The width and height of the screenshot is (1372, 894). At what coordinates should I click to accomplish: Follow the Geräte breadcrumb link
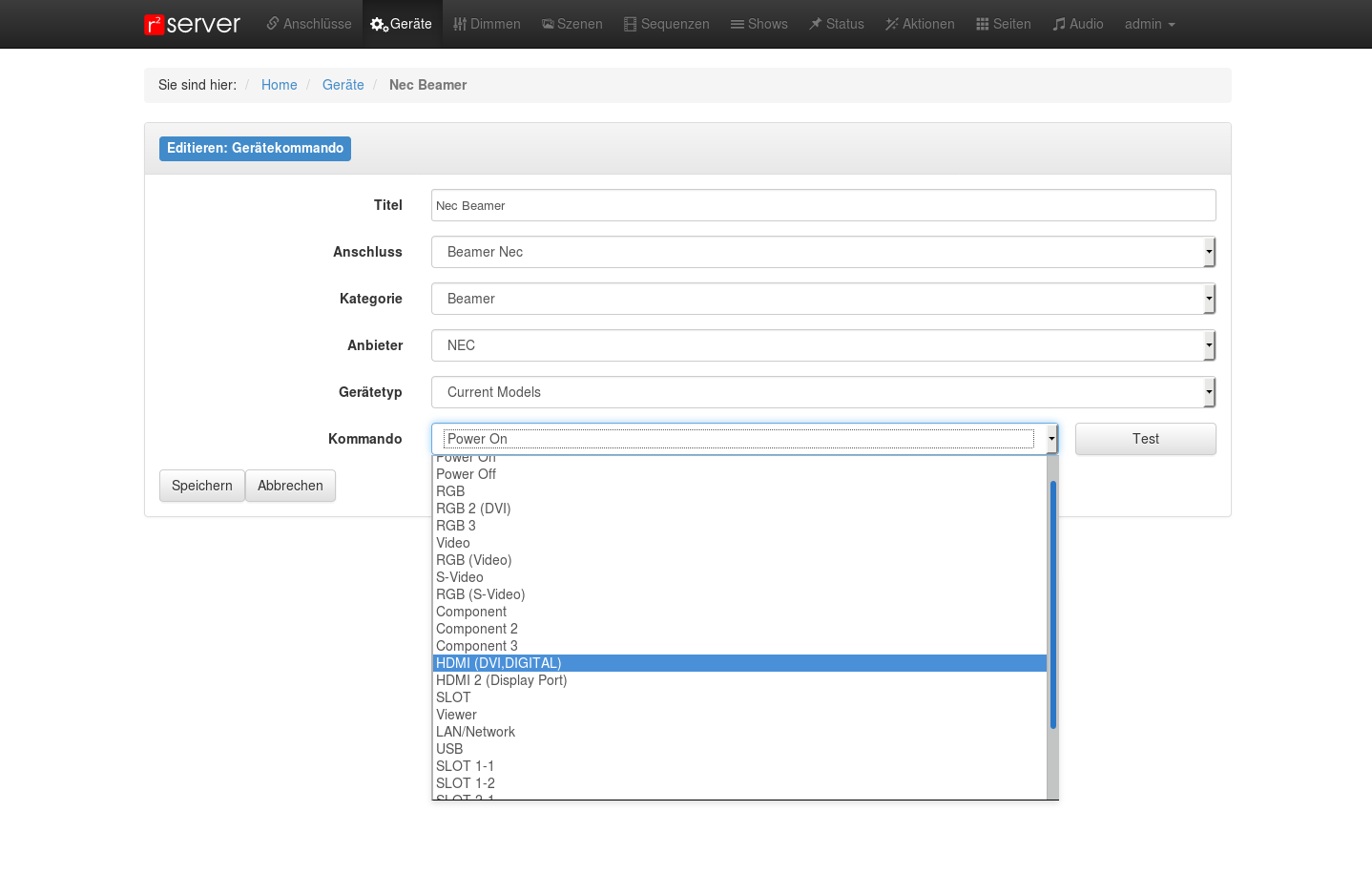343,85
